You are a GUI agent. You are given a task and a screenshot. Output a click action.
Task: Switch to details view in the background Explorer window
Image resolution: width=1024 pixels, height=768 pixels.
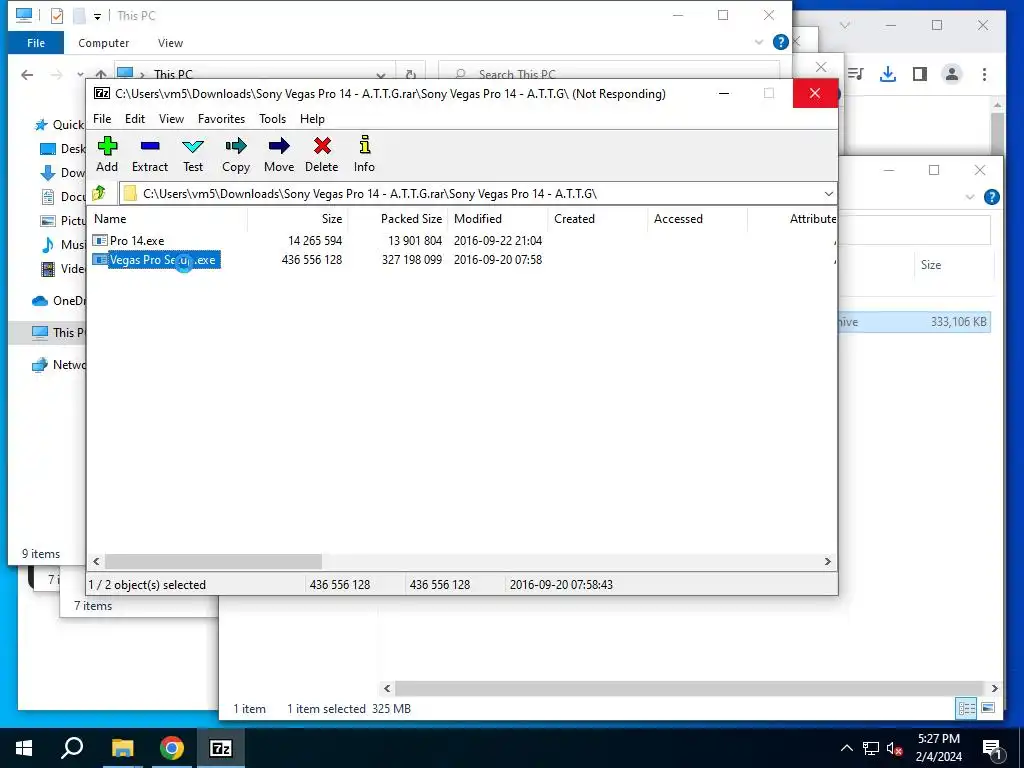coord(966,708)
